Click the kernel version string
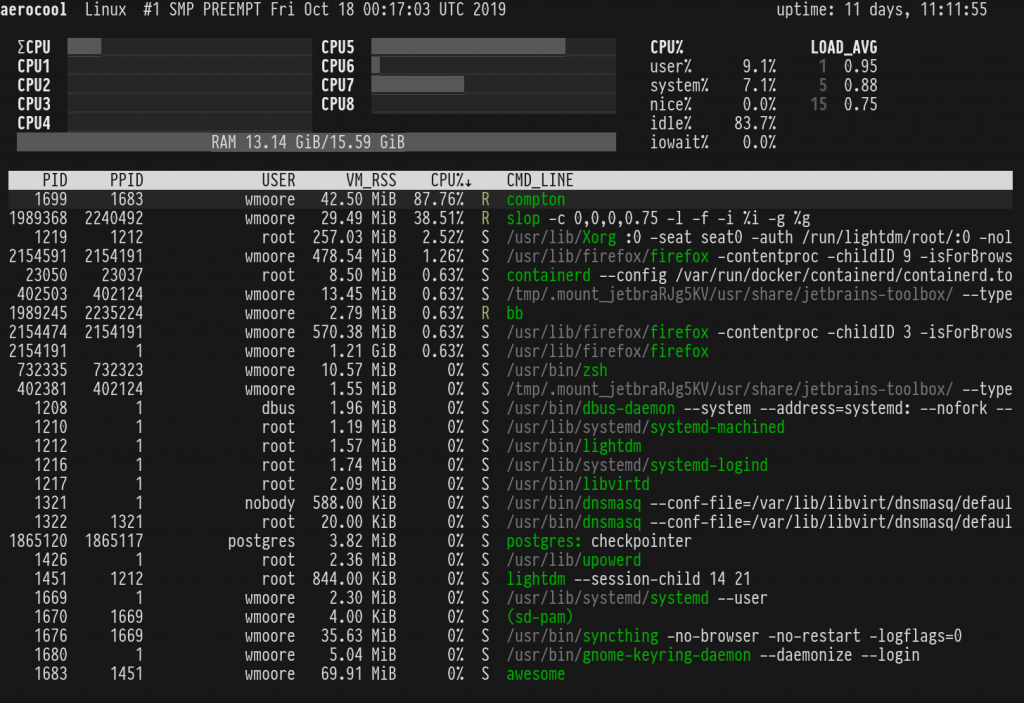The width and height of the screenshot is (1024, 703). (x=325, y=9)
